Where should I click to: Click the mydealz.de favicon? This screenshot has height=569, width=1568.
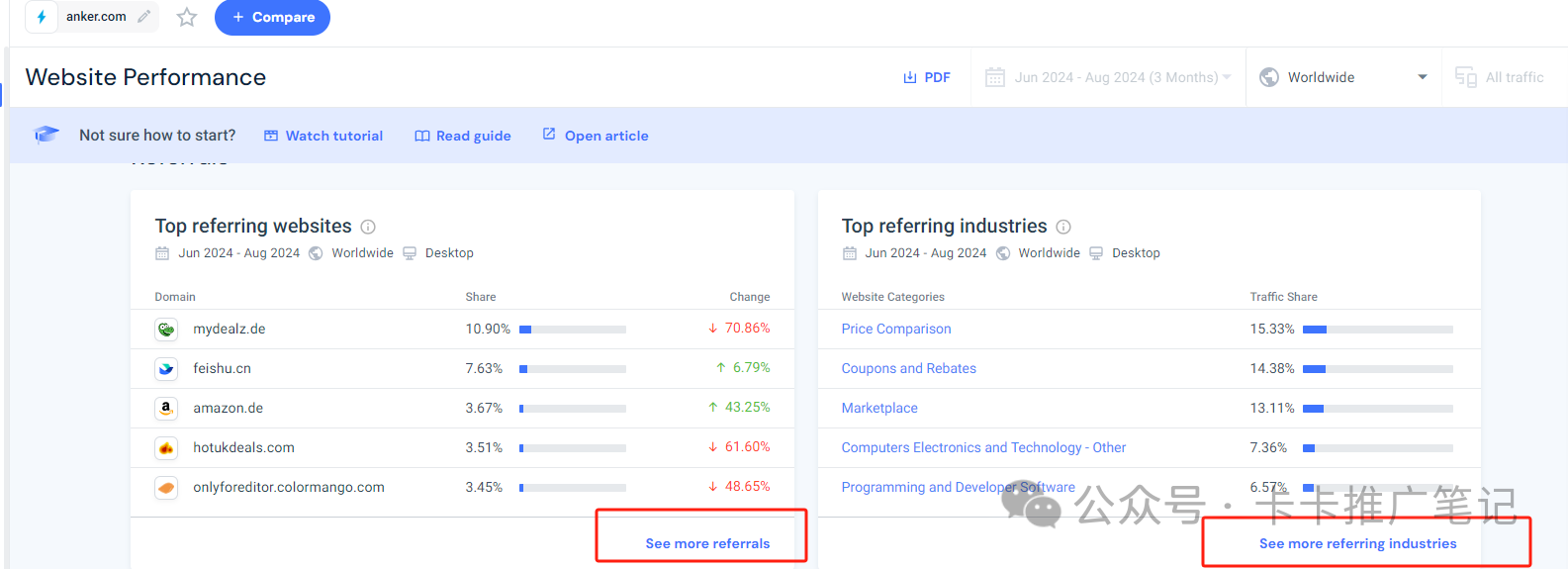click(x=166, y=330)
